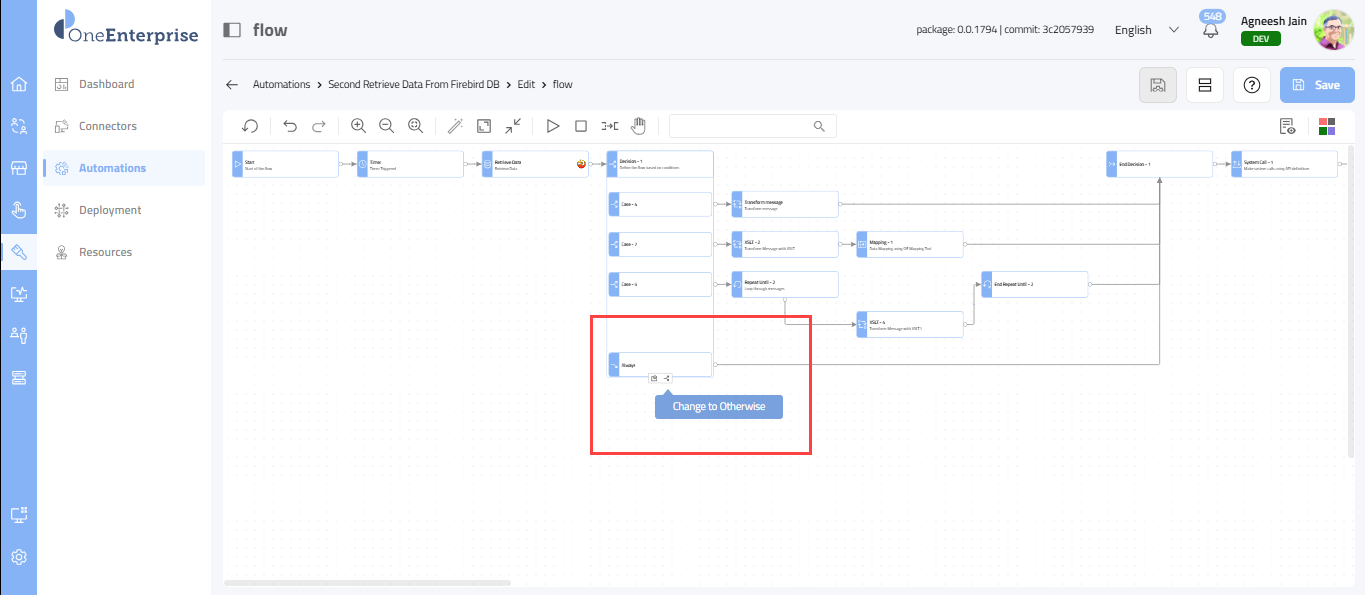Viewport: 1365px width, 595px height.
Task: Open the English language dropdown
Action: coord(1146,30)
